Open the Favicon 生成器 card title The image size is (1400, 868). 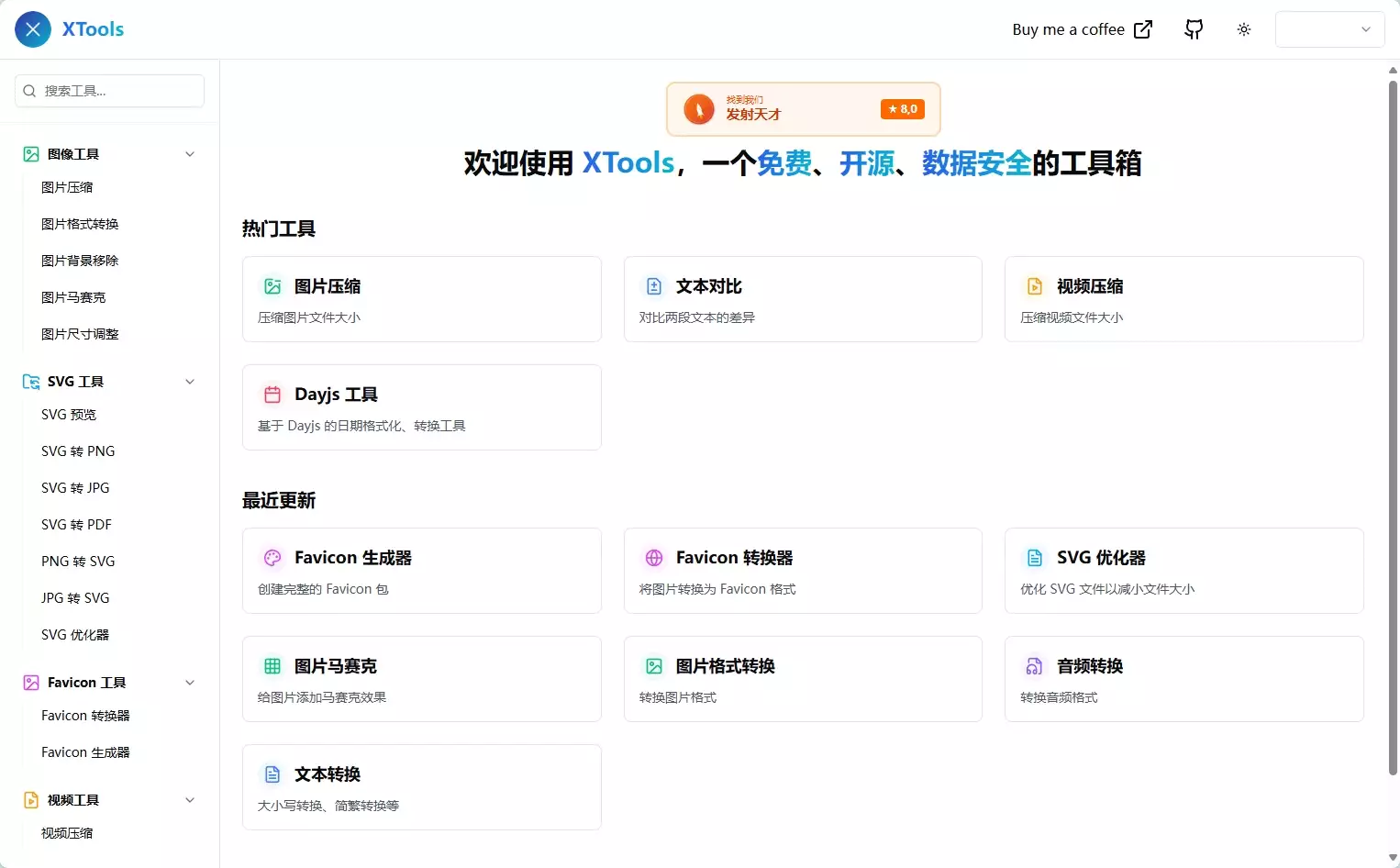coord(353,558)
